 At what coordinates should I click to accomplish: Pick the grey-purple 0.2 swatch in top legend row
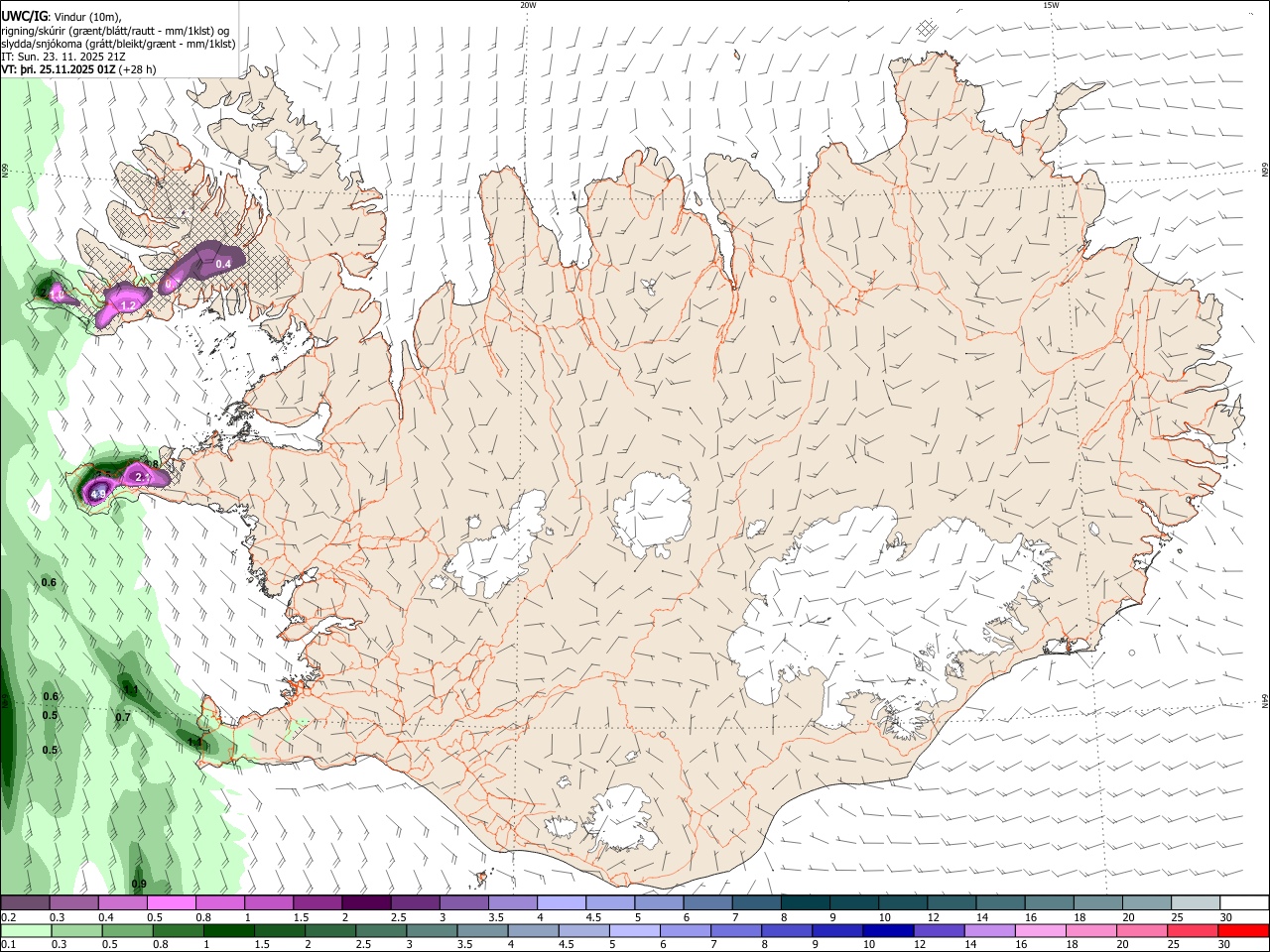tap(25, 903)
